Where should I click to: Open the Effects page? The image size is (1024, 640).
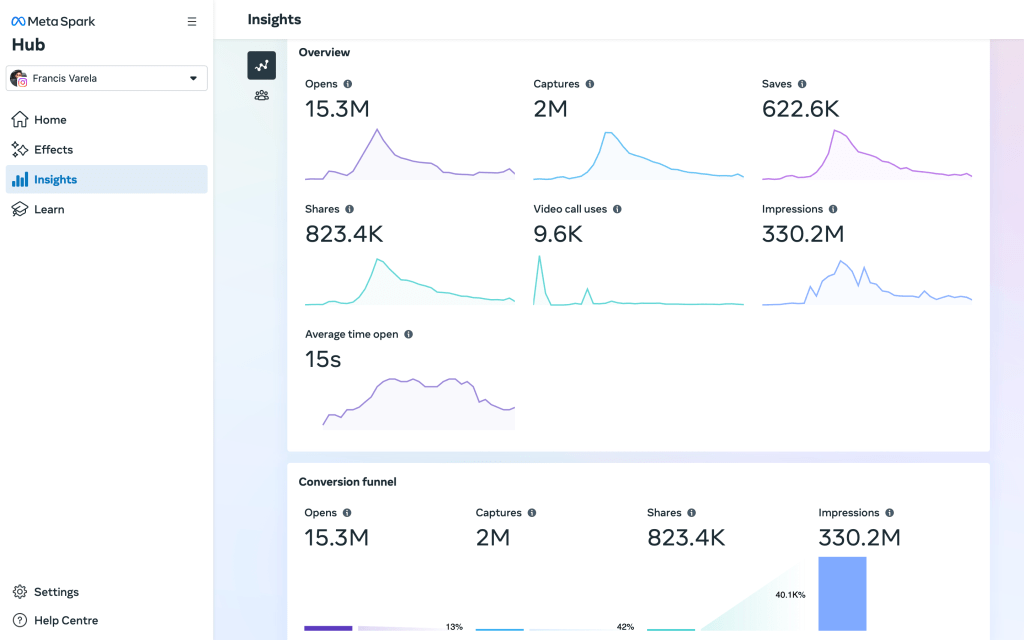point(53,150)
